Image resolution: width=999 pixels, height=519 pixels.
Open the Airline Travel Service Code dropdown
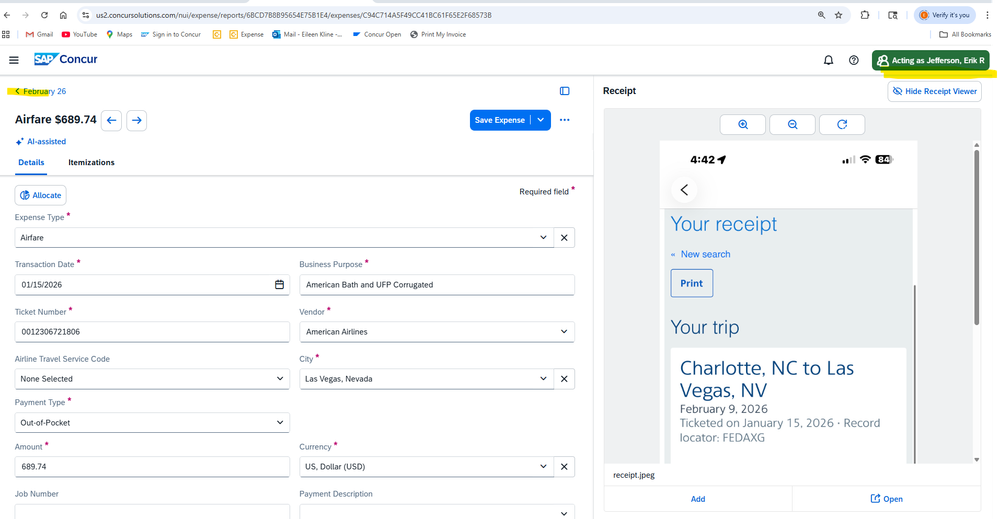pos(152,379)
